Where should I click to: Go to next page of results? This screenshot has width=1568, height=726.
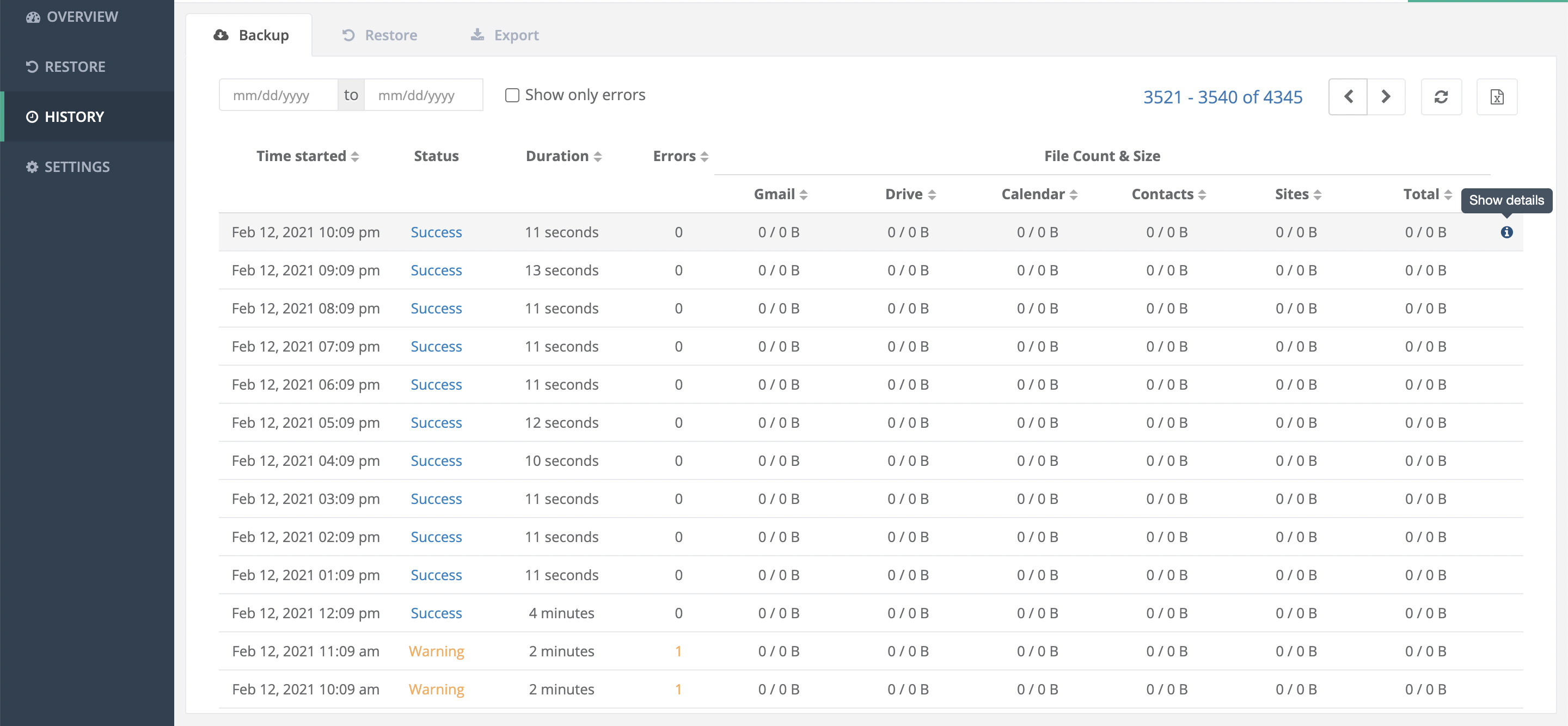click(x=1386, y=96)
